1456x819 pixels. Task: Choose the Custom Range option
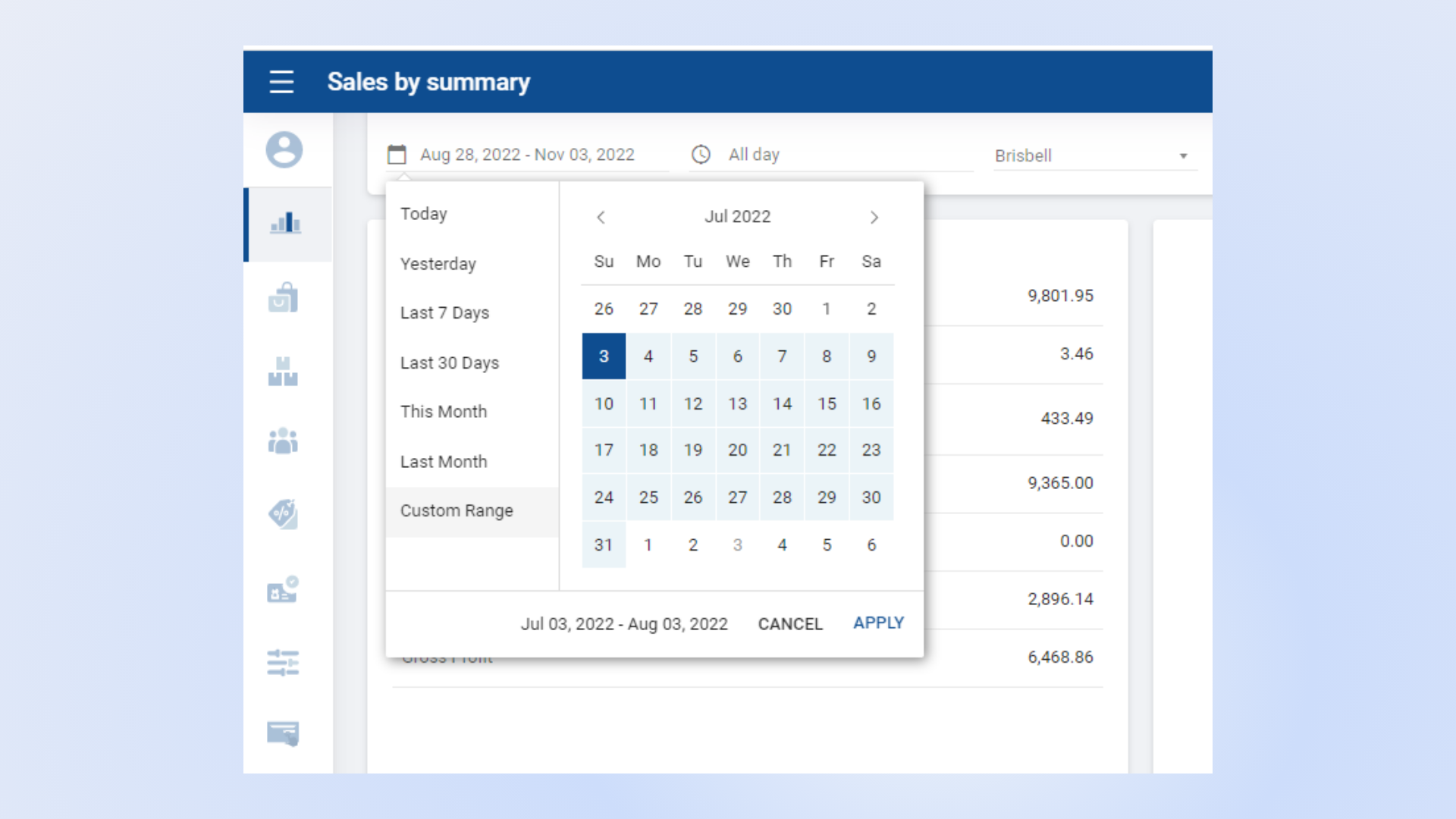tap(457, 511)
